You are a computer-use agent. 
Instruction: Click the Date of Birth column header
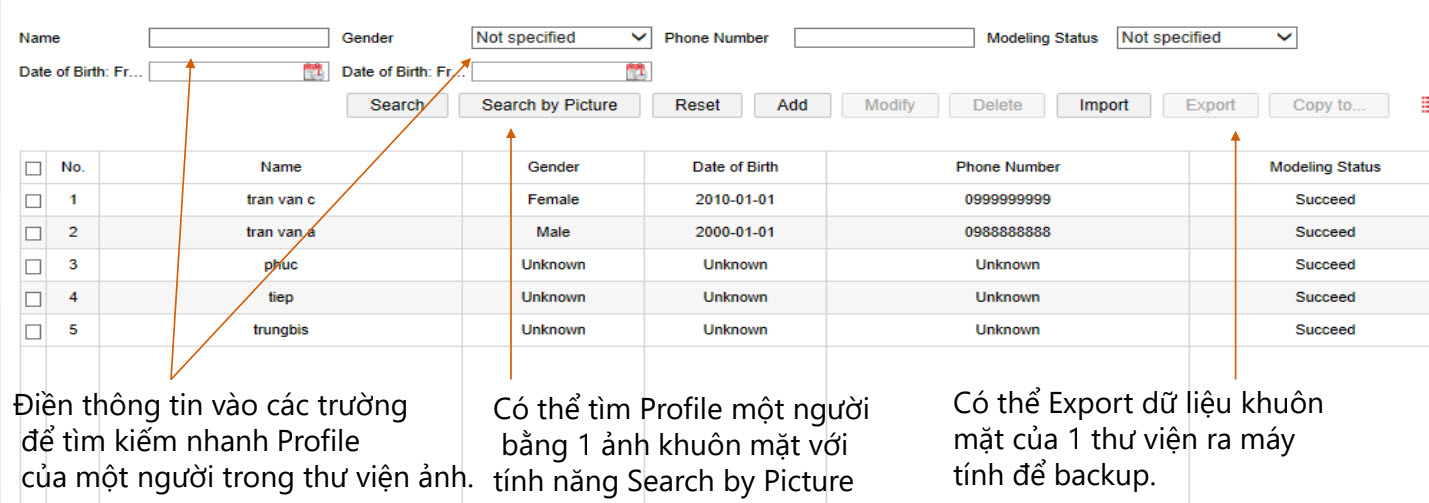coord(734,167)
